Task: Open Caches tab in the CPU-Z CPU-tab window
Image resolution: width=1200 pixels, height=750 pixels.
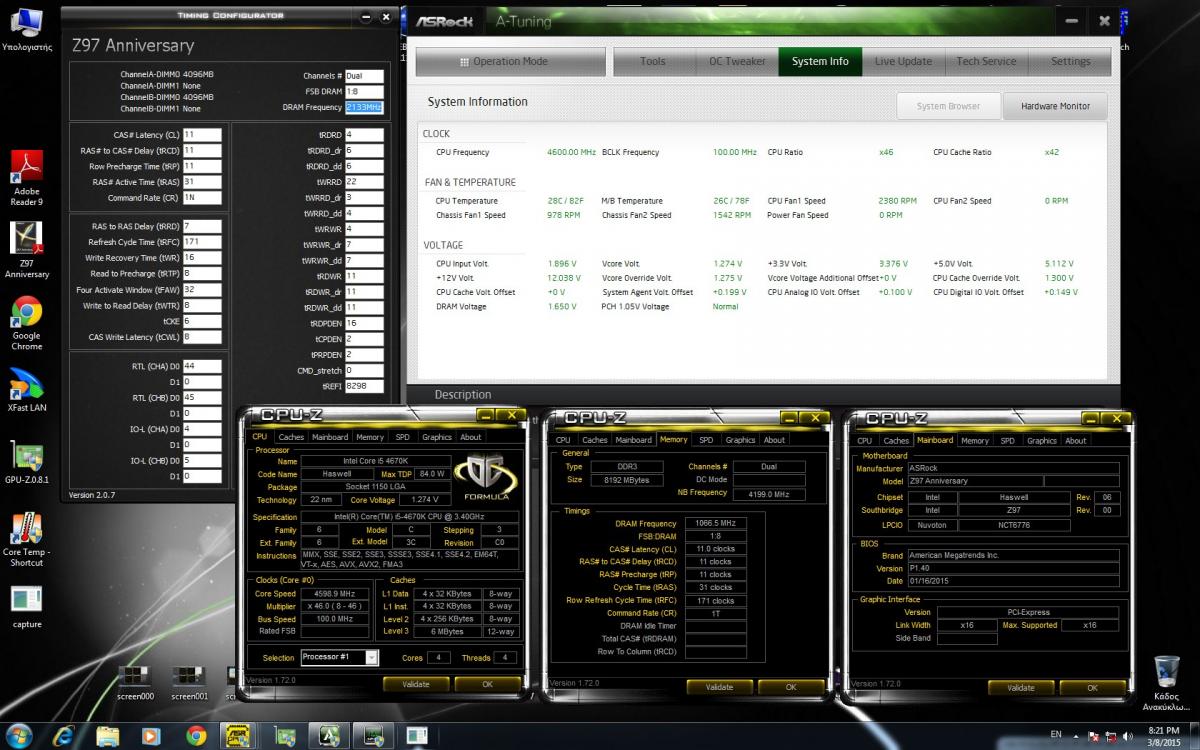Action: [291, 437]
